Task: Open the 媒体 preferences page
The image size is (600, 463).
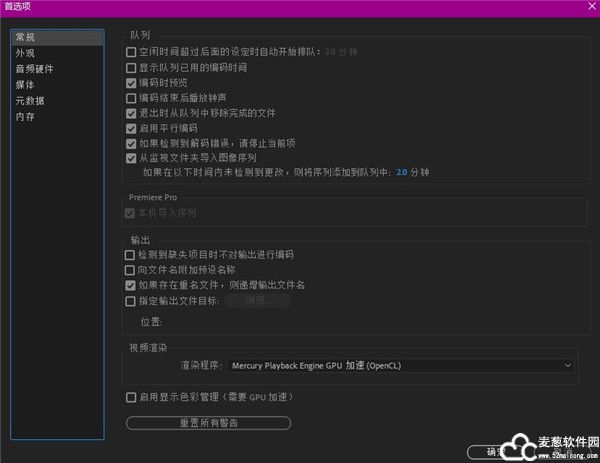Action: [26, 85]
